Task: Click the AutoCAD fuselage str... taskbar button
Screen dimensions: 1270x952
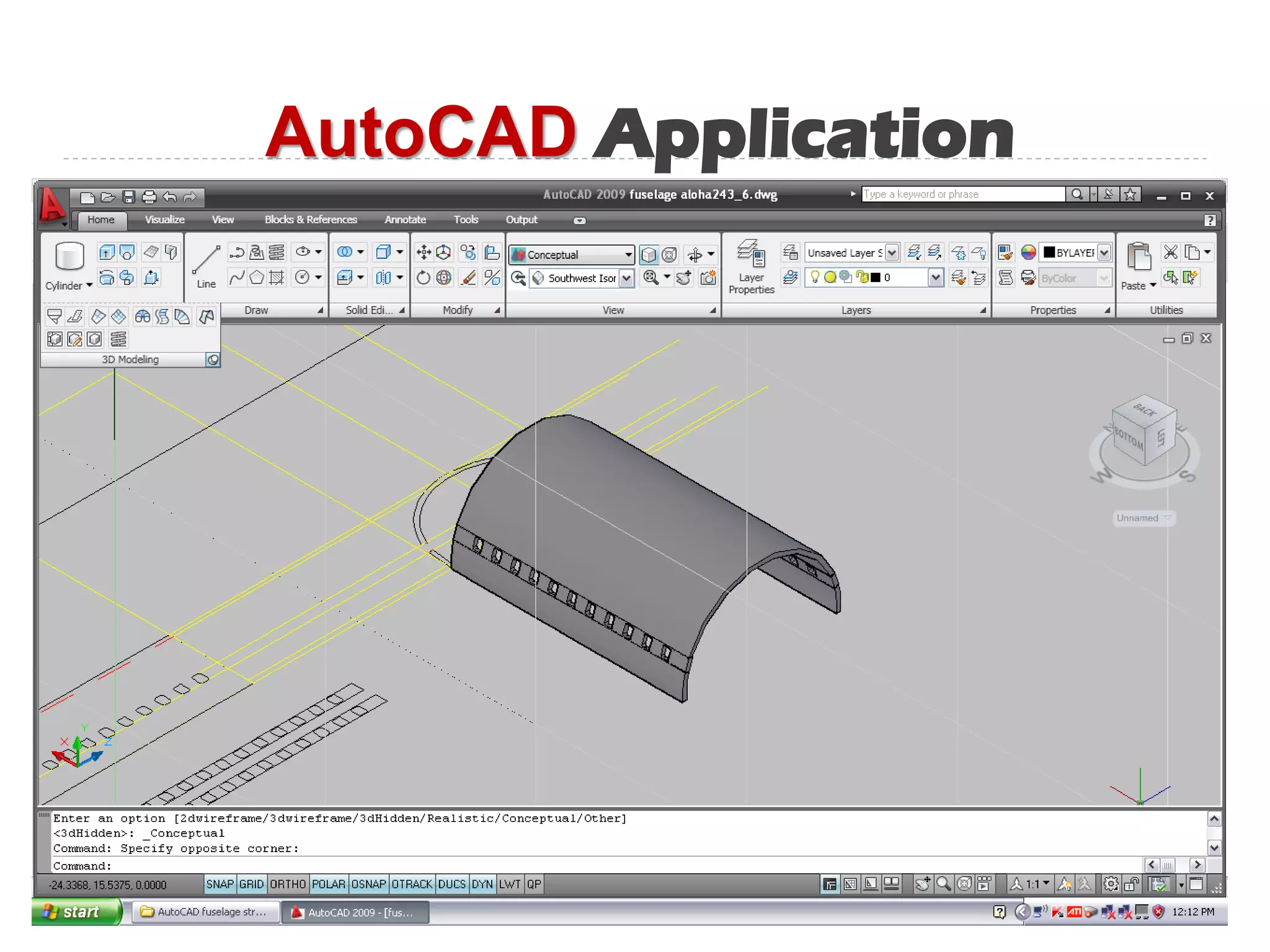Action: pos(206,912)
